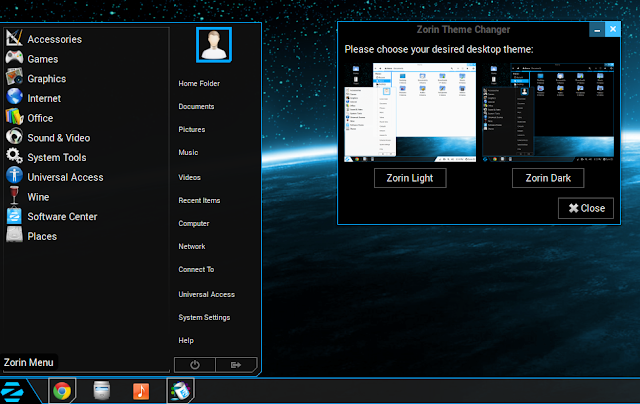Image resolution: width=640 pixels, height=404 pixels.
Task: Open Network link
Action: click(192, 246)
